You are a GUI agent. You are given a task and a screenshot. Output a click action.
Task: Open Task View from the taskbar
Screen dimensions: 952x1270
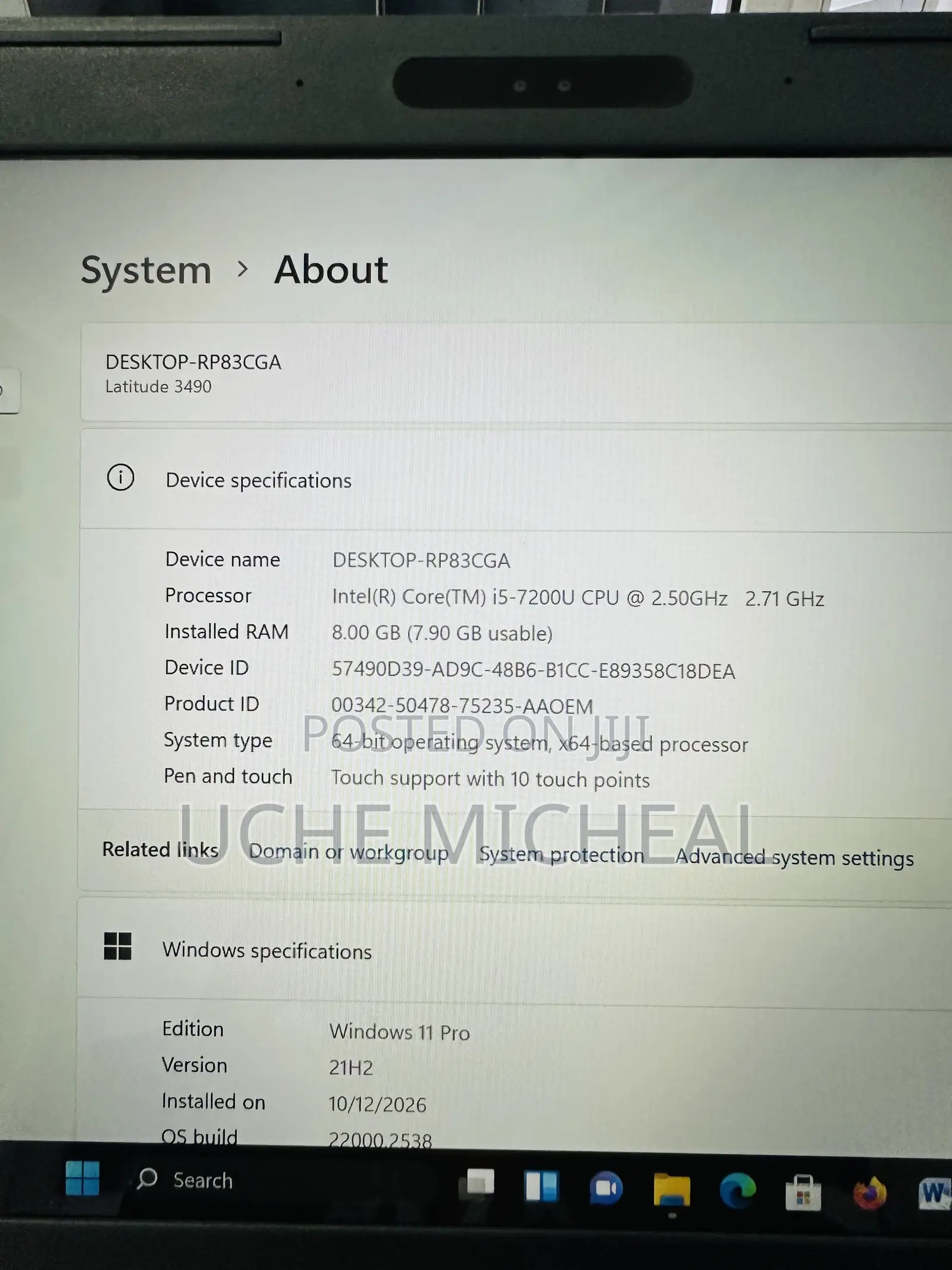(x=477, y=1183)
